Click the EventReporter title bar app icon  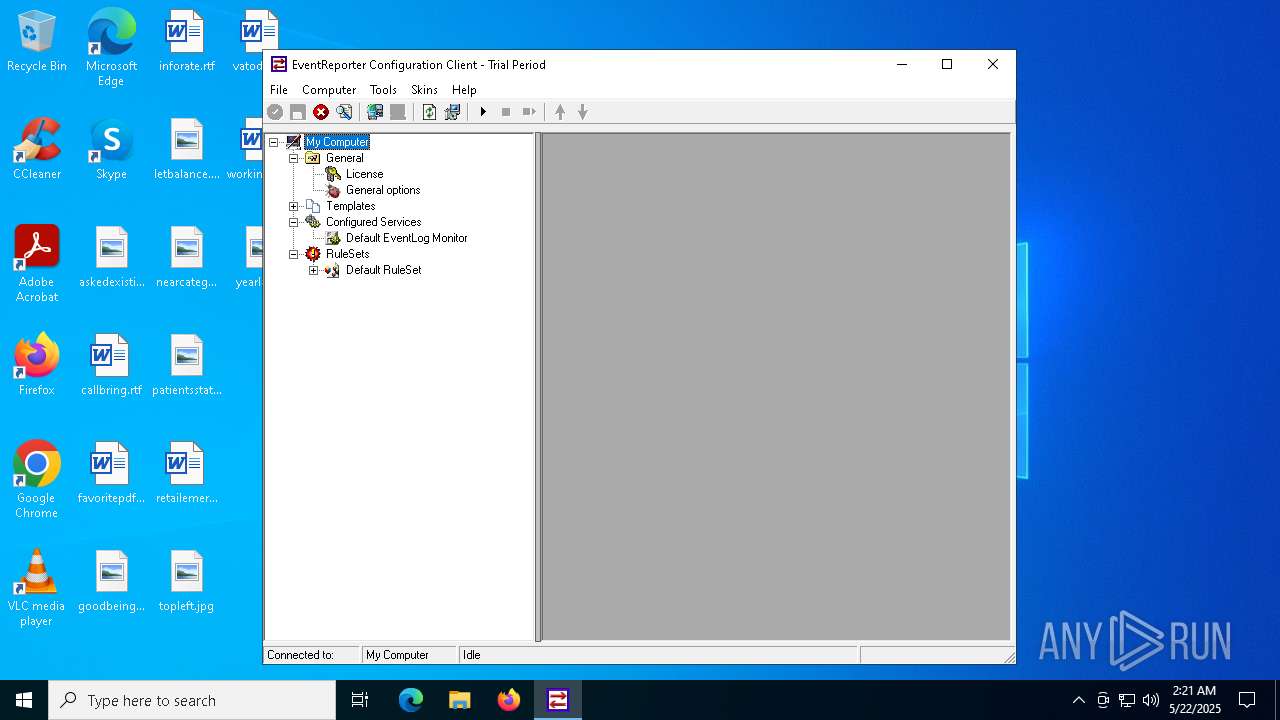[x=279, y=64]
